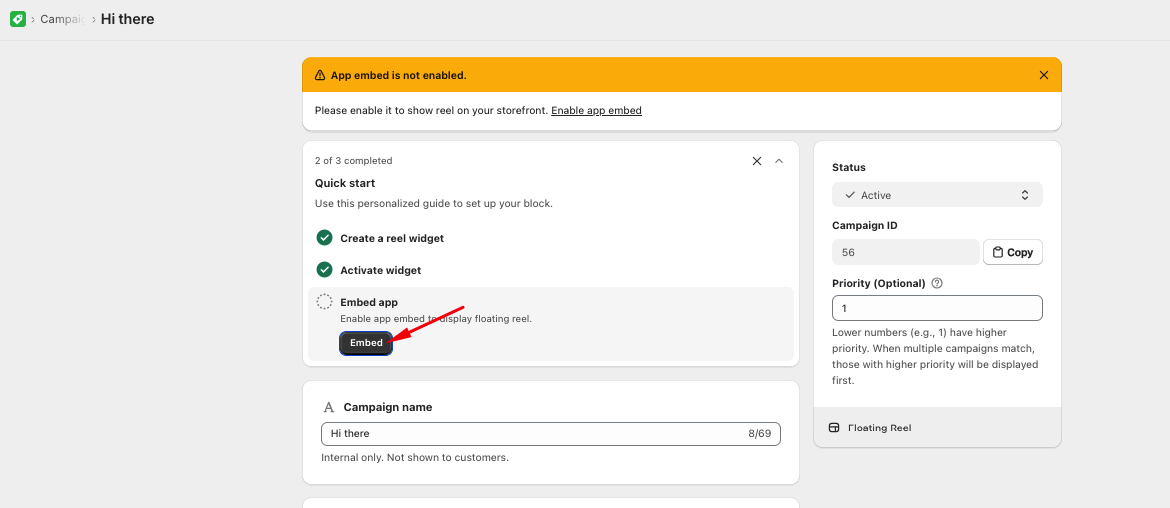Dismiss the Quick start guide

(757, 161)
